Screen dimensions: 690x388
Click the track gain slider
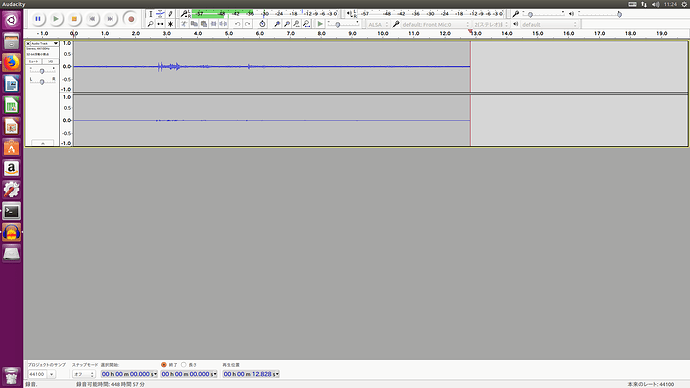[x=42, y=71]
